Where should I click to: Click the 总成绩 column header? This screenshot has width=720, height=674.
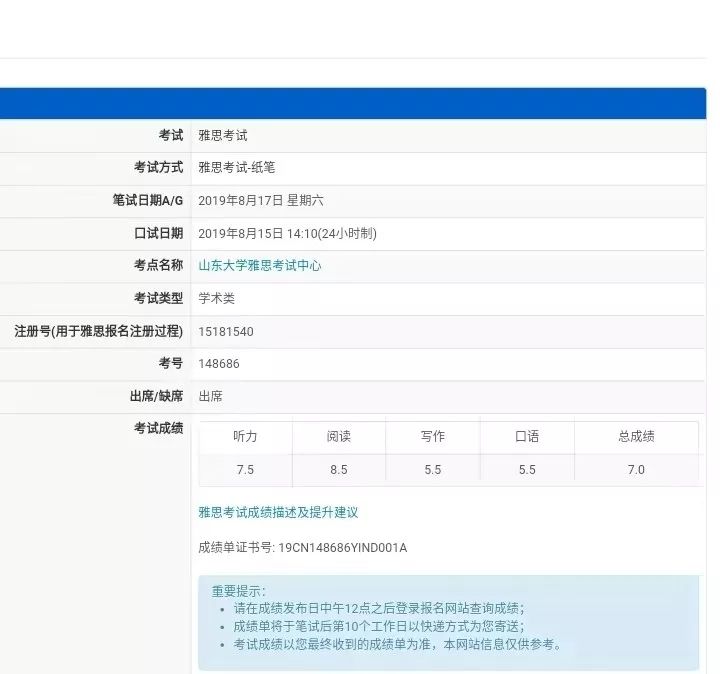pos(636,436)
